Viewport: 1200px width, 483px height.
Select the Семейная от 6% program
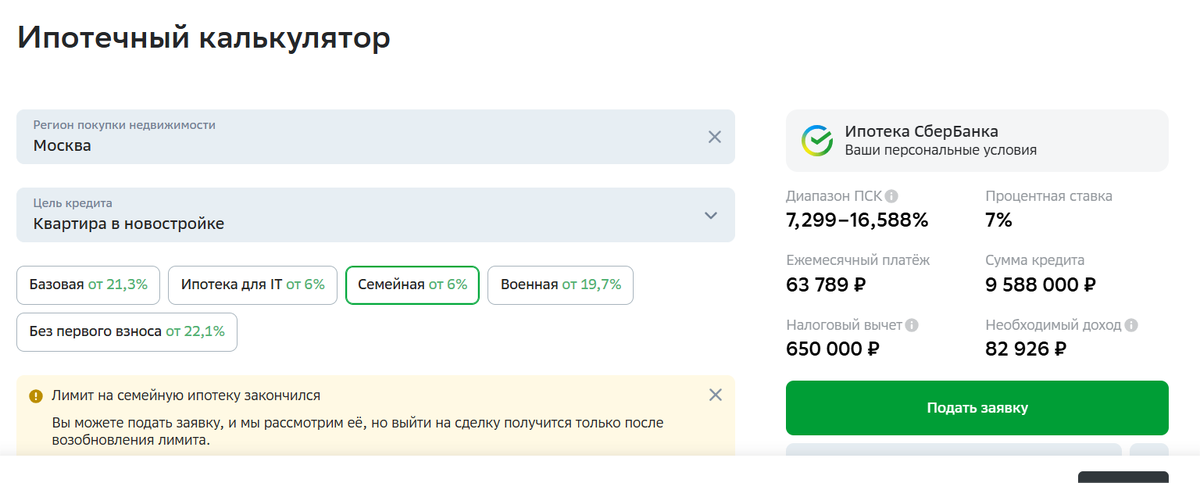(412, 285)
